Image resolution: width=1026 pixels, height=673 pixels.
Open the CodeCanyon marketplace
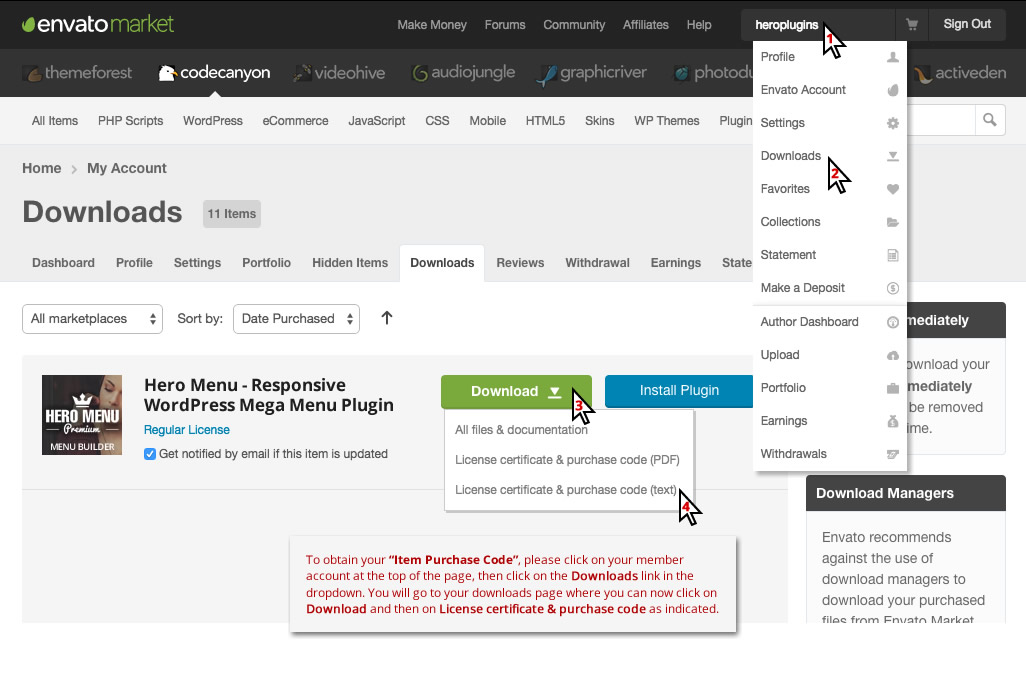pos(214,73)
